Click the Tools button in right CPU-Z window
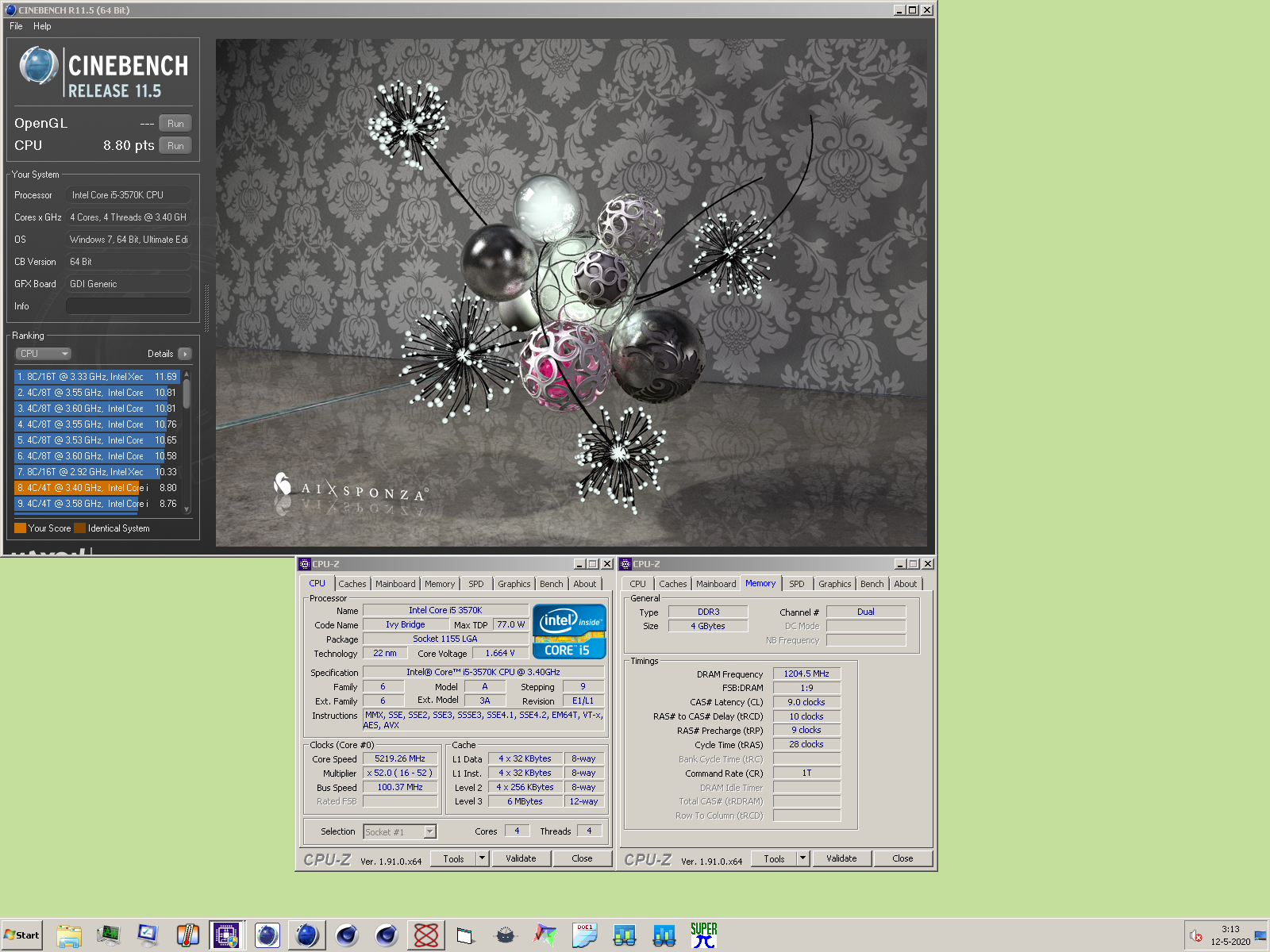 774,858
